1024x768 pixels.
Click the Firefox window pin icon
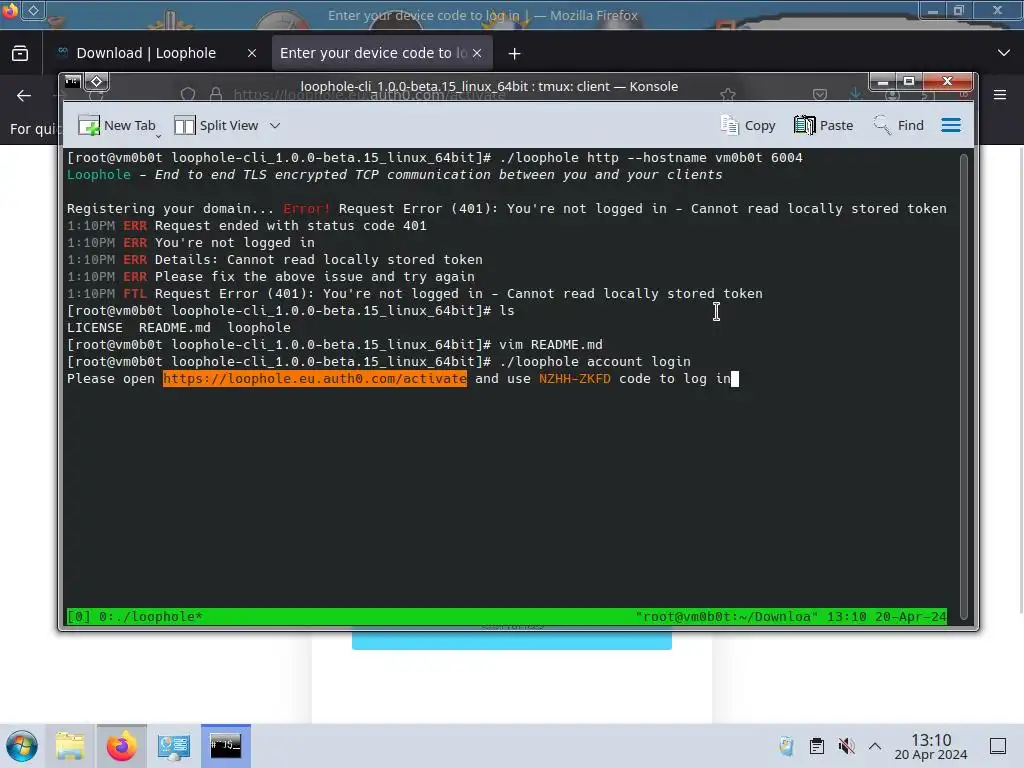(34, 10)
